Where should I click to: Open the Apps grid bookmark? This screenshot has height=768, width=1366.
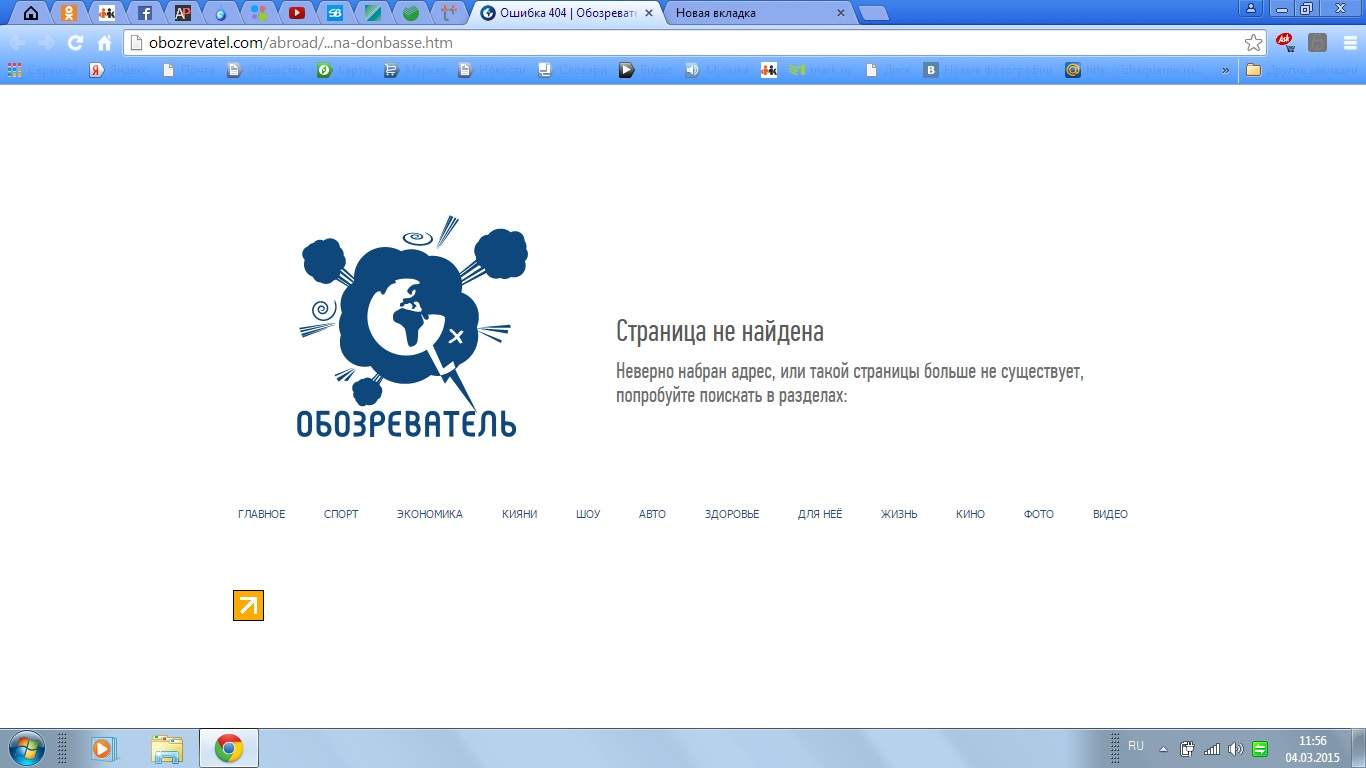coord(14,70)
